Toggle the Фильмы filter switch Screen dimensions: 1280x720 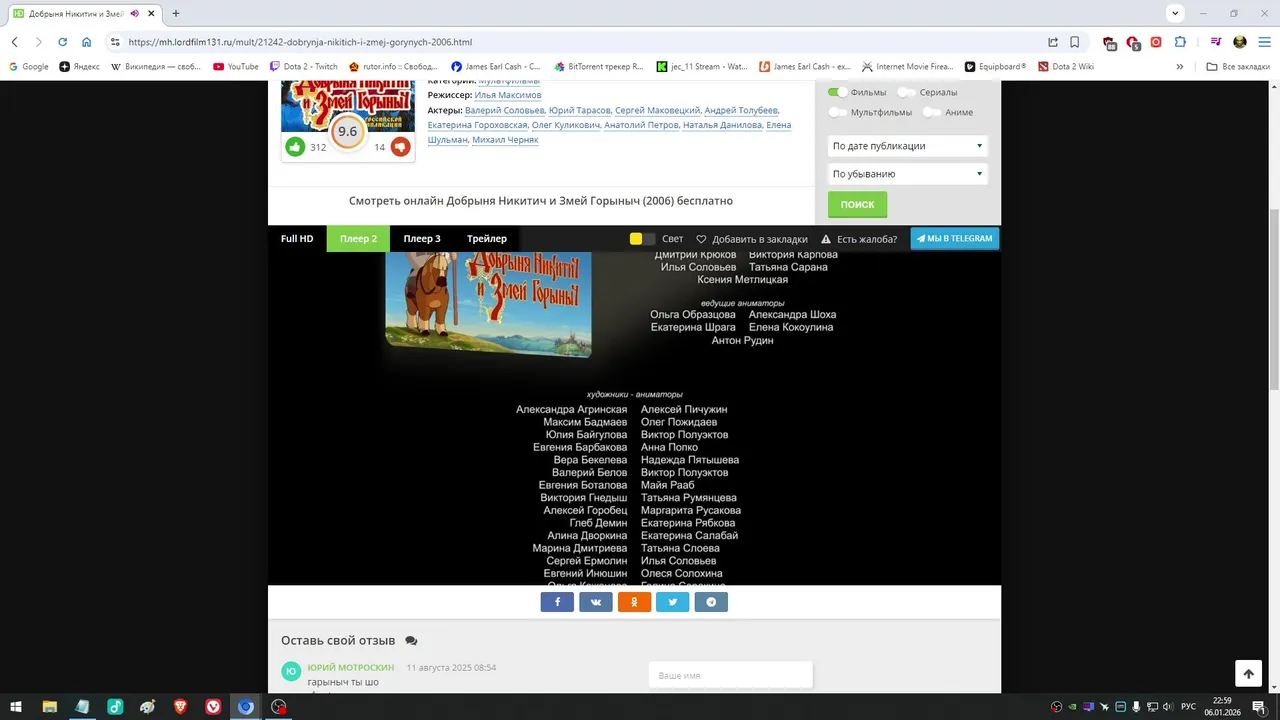point(837,92)
